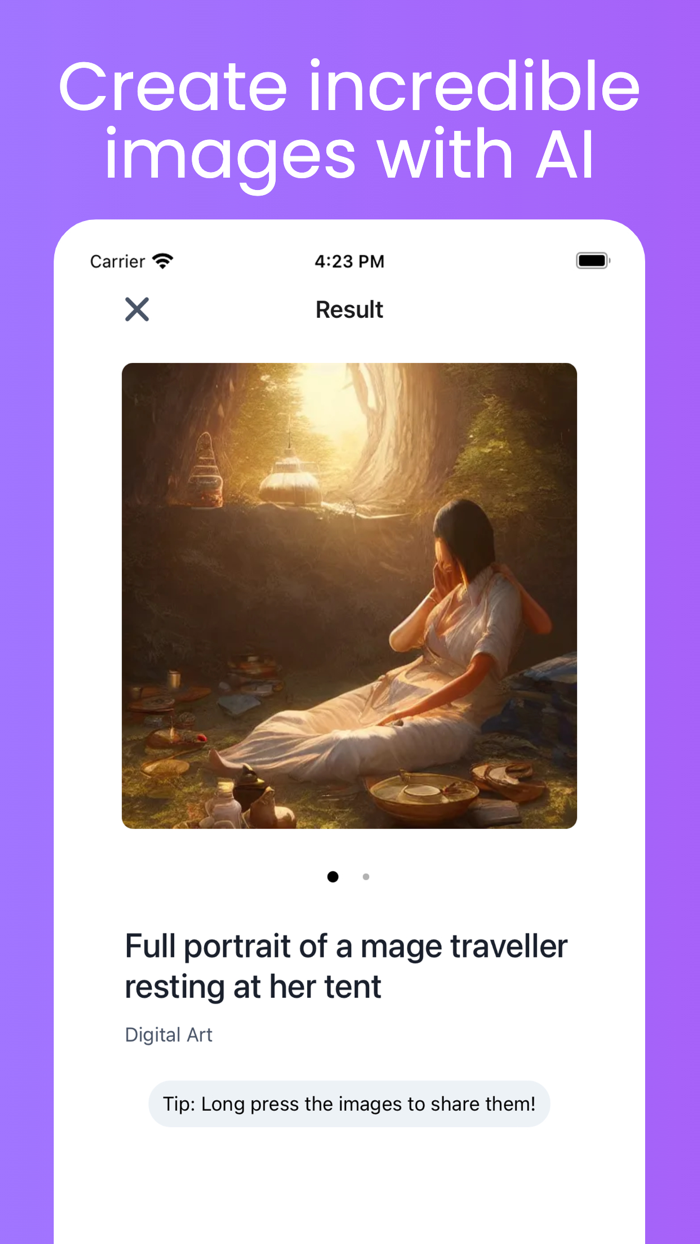The height and width of the screenshot is (1244, 700).
Task: Tap the 'Long press the images' tip pill
Action: tap(349, 1104)
